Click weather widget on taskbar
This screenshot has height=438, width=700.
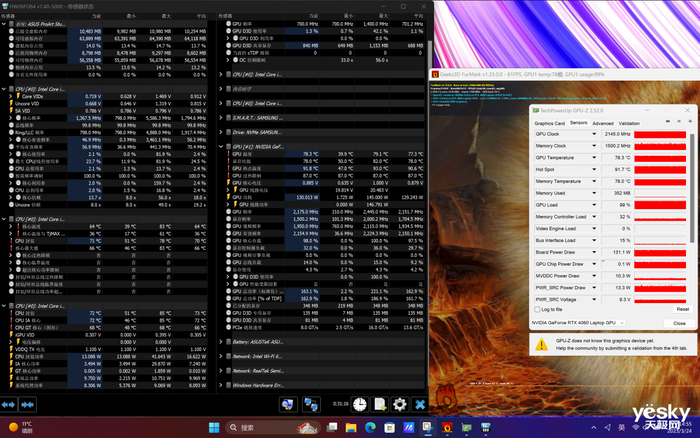(x=20, y=427)
